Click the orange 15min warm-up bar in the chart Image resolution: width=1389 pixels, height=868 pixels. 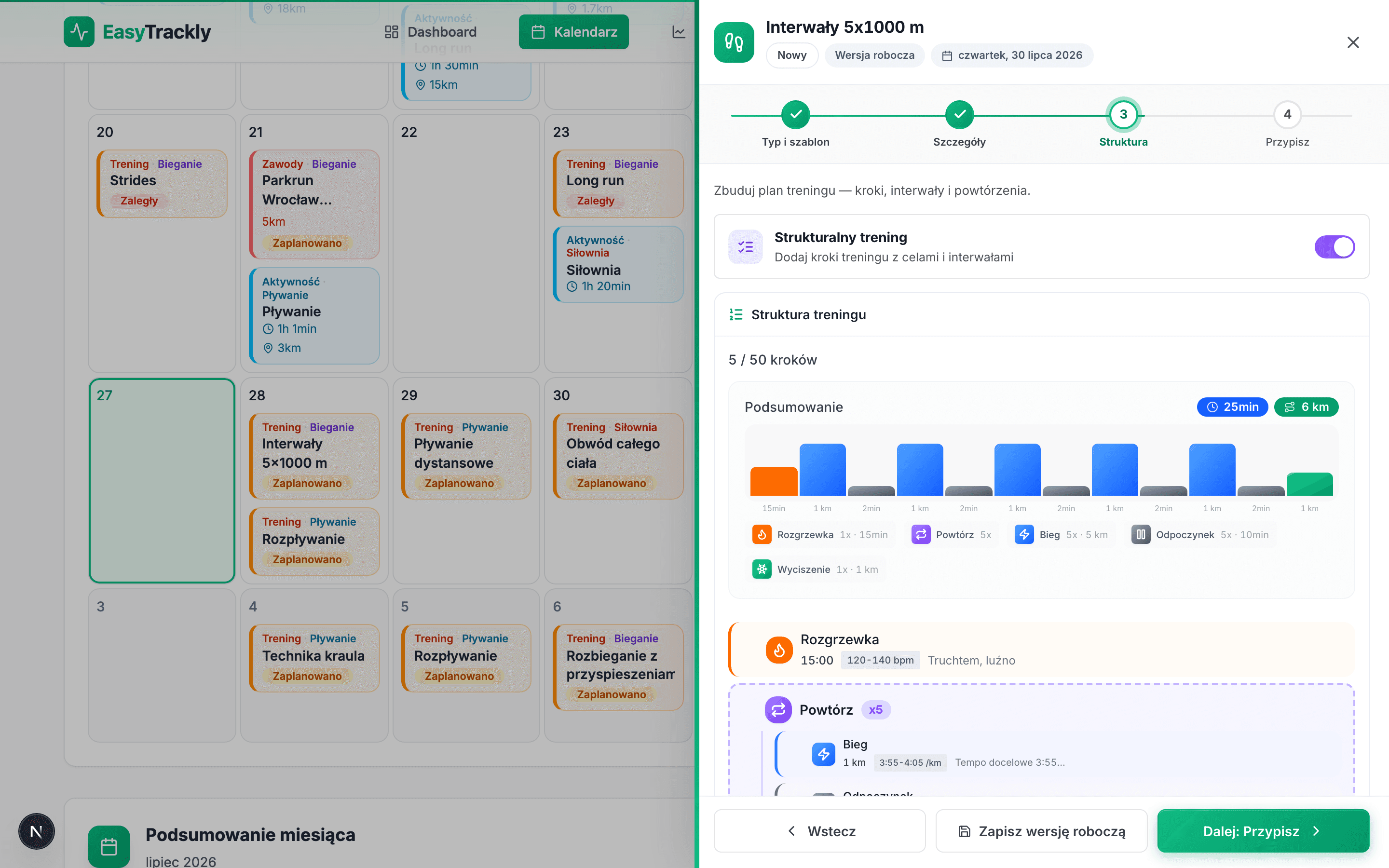tap(774, 481)
